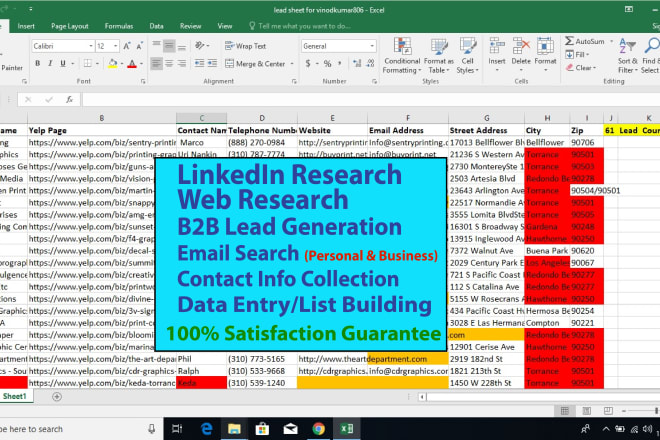Screen dimensions: 660x440
Task: Select the Sheet1 tab
Action: point(14,397)
